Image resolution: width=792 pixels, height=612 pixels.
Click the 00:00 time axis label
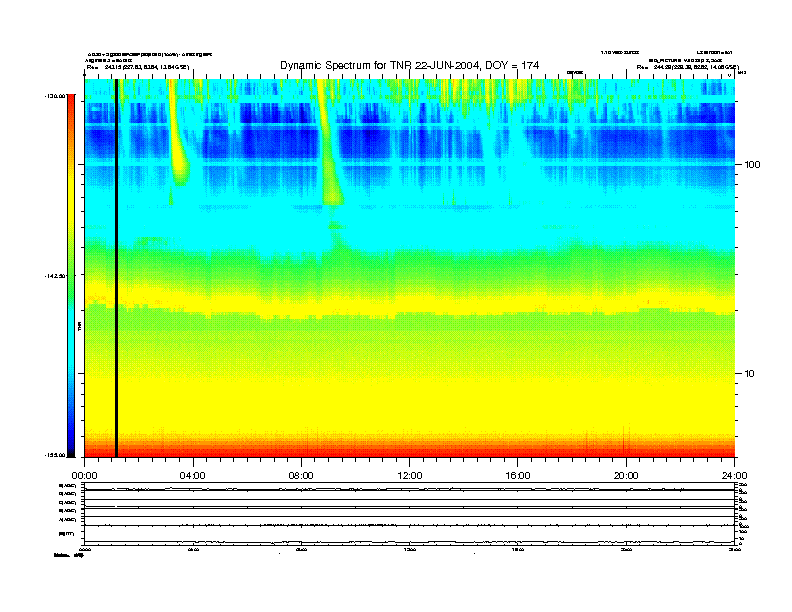[x=84, y=476]
